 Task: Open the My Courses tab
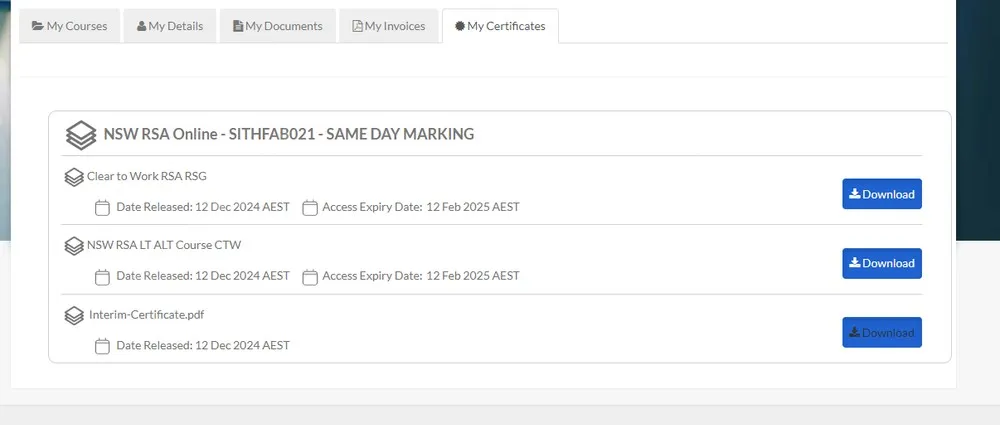click(69, 26)
